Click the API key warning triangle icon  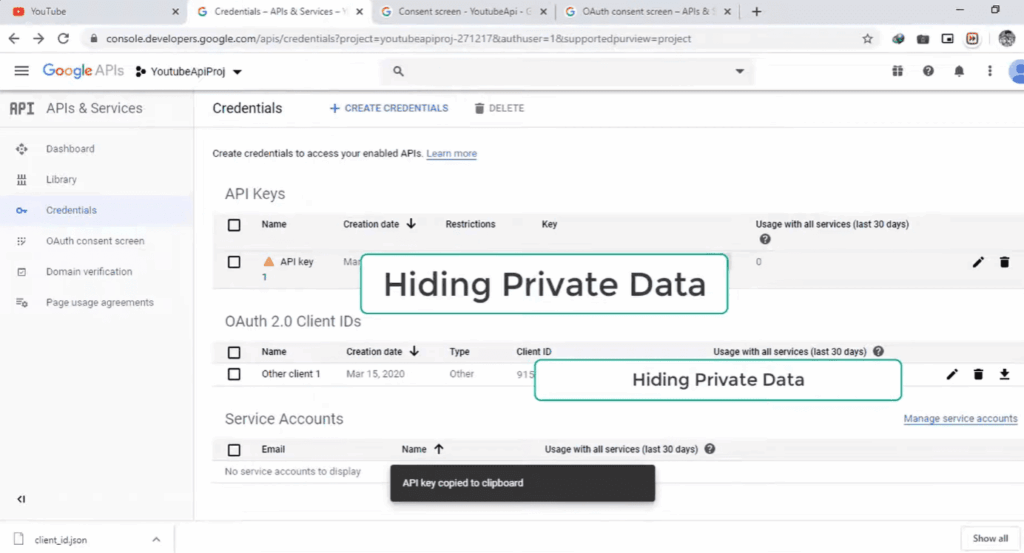click(x=268, y=261)
